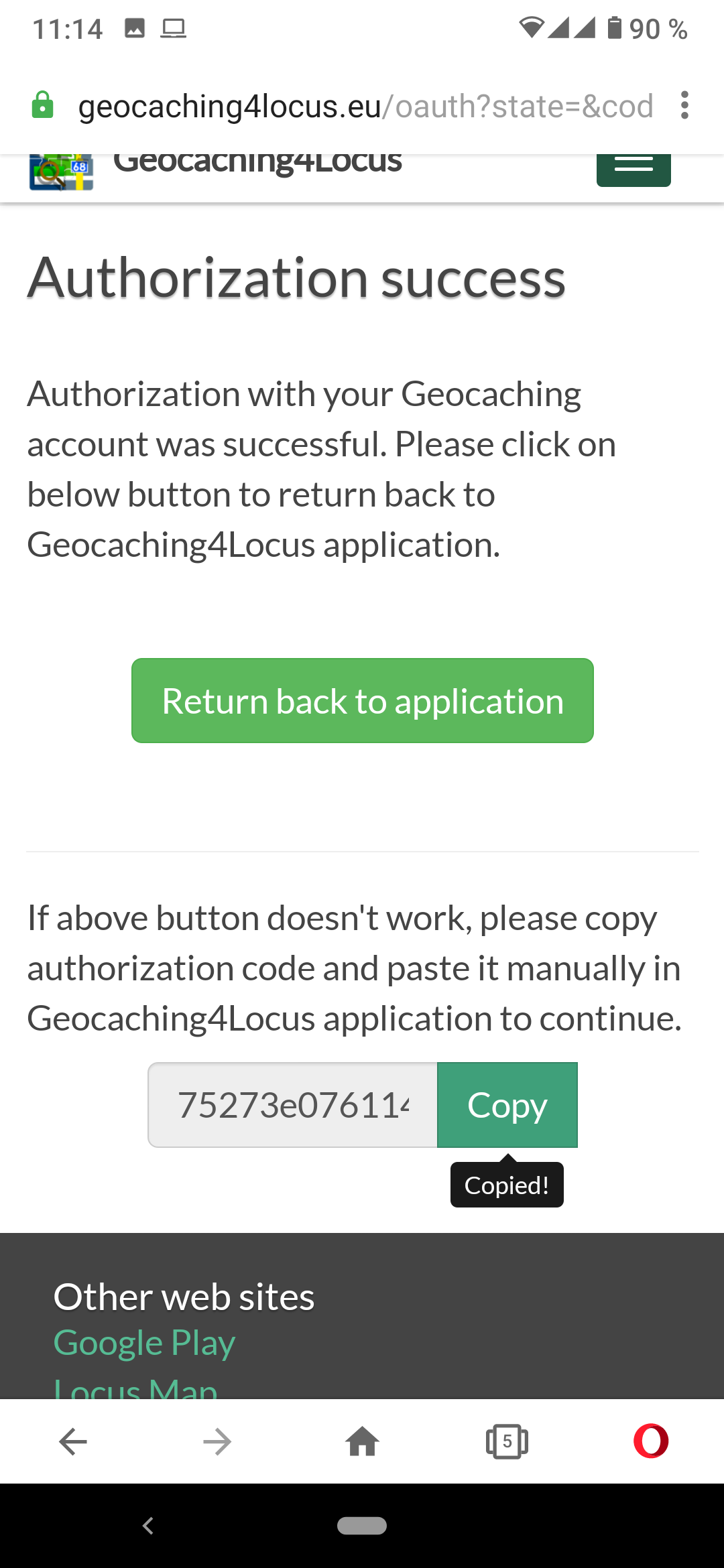This screenshot has width=724, height=1568.
Task: Tap the browser home icon
Action: click(x=363, y=1441)
